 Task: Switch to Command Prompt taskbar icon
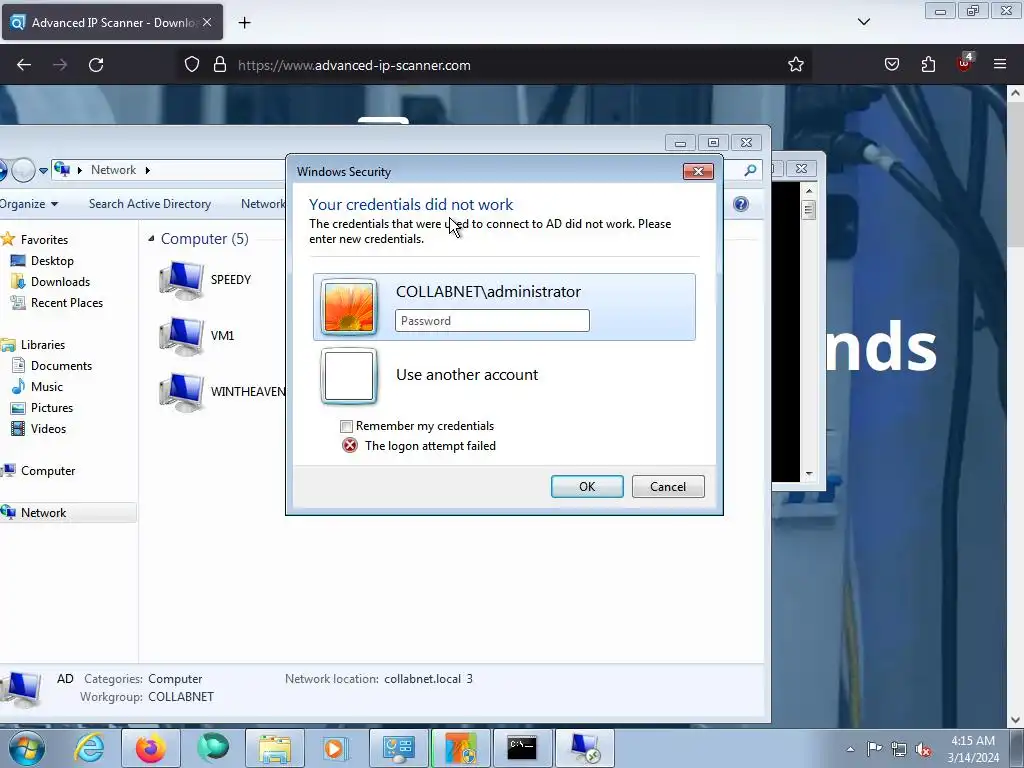point(522,748)
